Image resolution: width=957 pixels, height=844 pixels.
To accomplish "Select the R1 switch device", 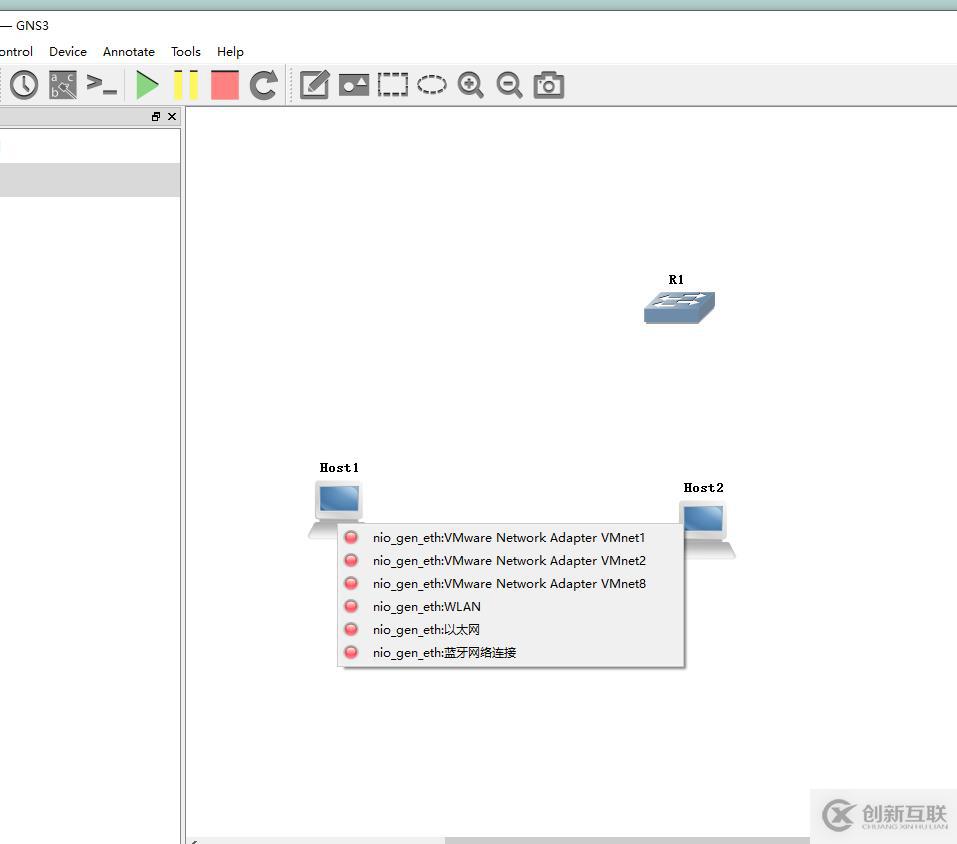I will tap(679, 307).
